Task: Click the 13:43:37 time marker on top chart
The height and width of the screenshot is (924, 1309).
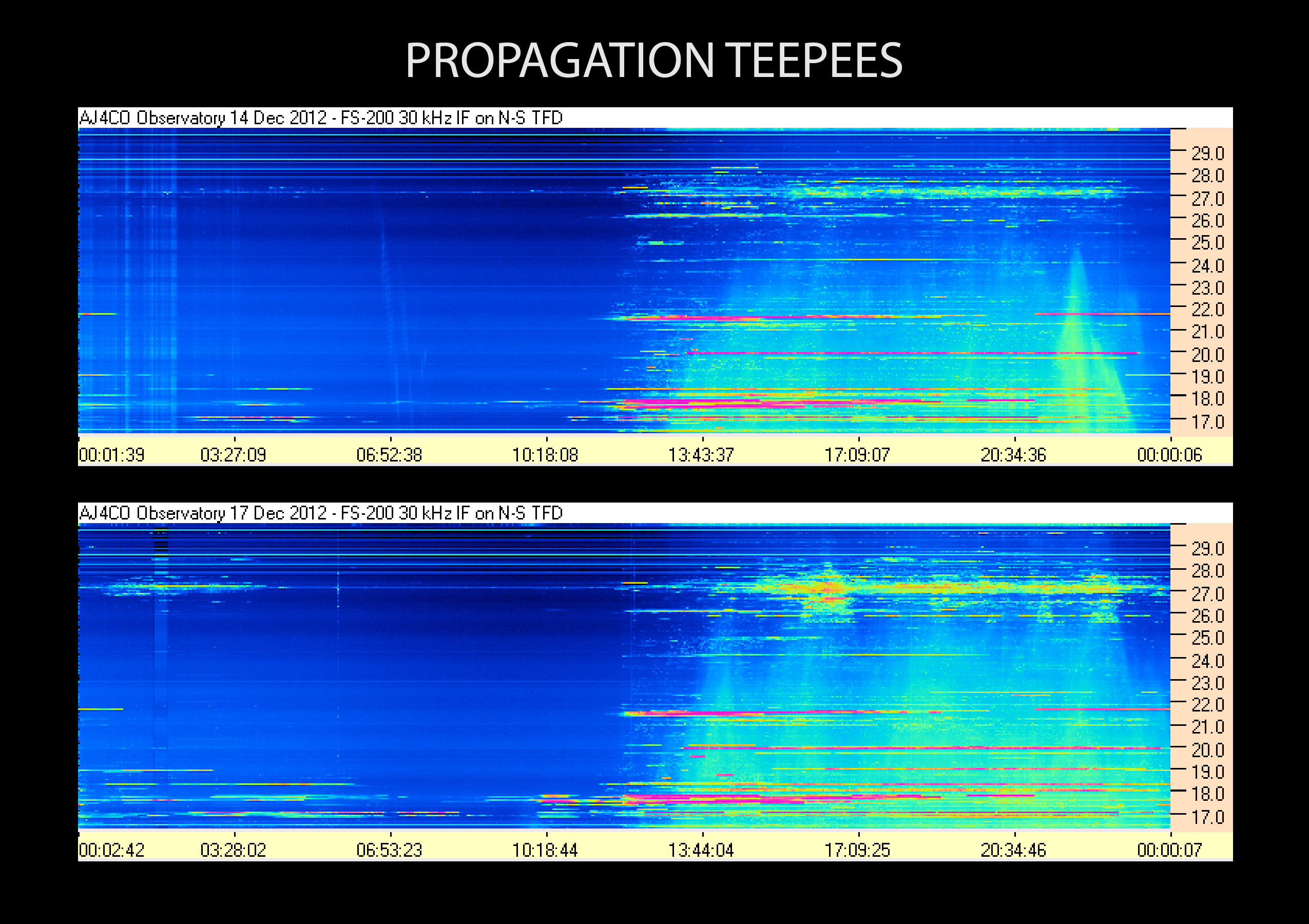Action: [701, 455]
